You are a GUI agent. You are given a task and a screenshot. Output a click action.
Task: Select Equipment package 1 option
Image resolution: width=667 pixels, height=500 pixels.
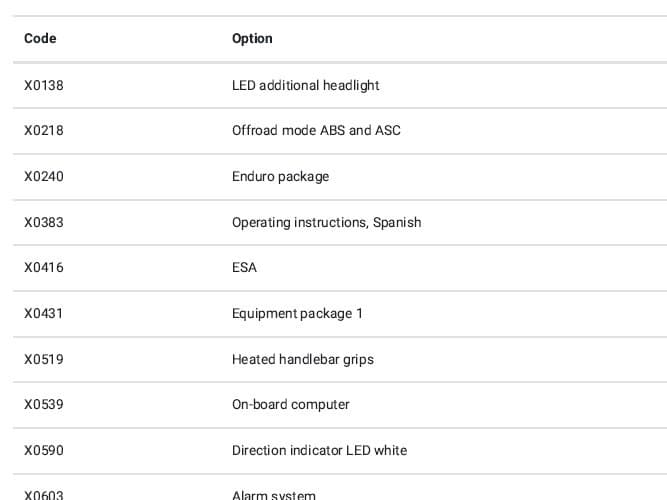(297, 314)
